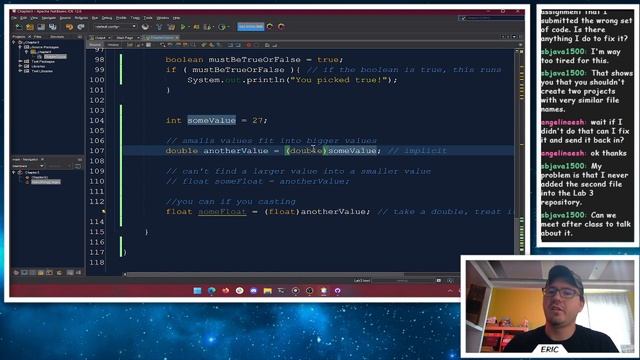Open Discord from the taskbar
The width and height of the screenshot is (640, 360).
(x=253, y=291)
